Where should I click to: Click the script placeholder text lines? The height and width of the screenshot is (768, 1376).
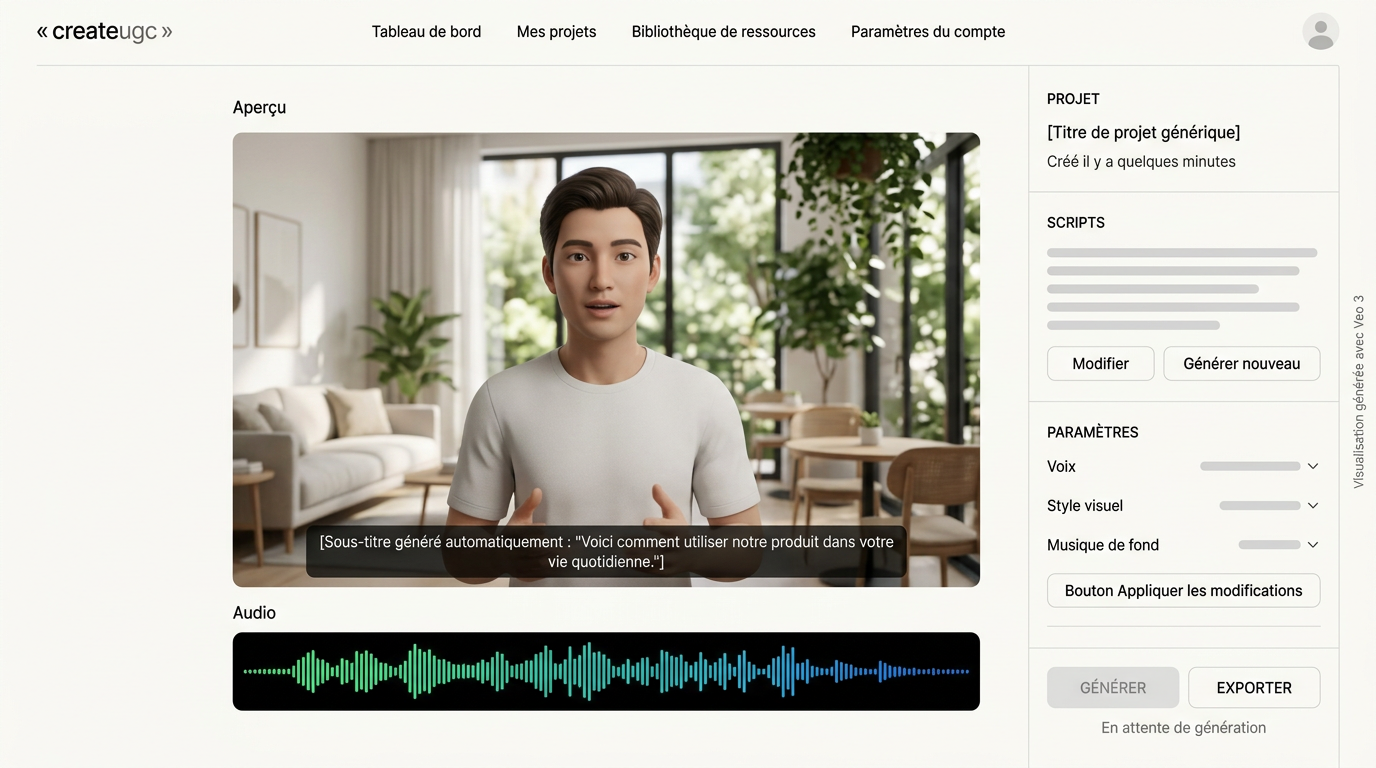coord(1182,289)
